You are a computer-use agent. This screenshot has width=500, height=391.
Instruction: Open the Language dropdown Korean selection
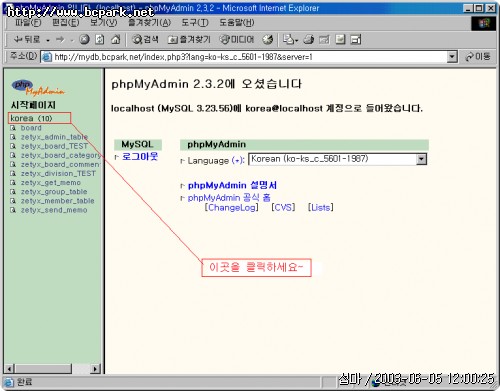click(x=337, y=159)
